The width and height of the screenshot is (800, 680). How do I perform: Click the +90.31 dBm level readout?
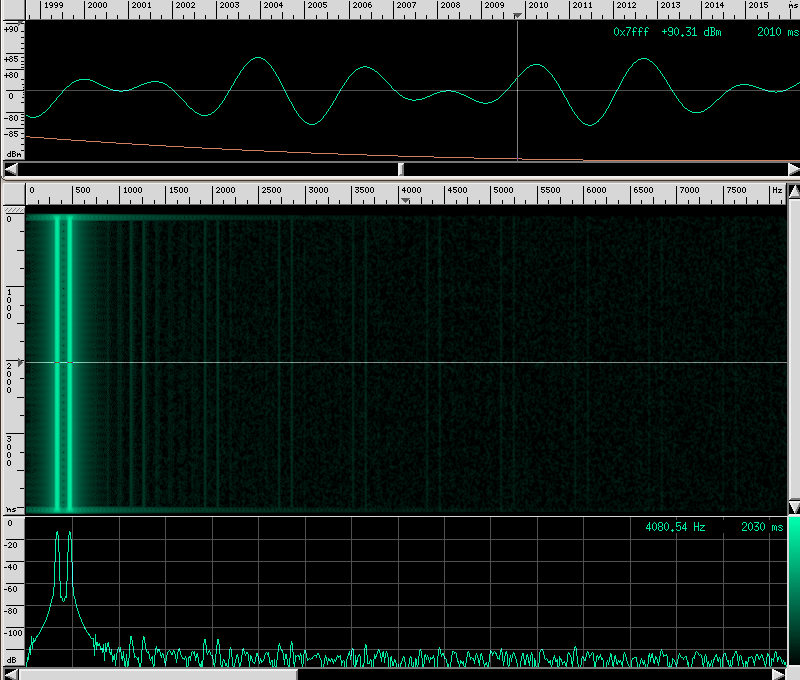pyautogui.click(x=692, y=32)
